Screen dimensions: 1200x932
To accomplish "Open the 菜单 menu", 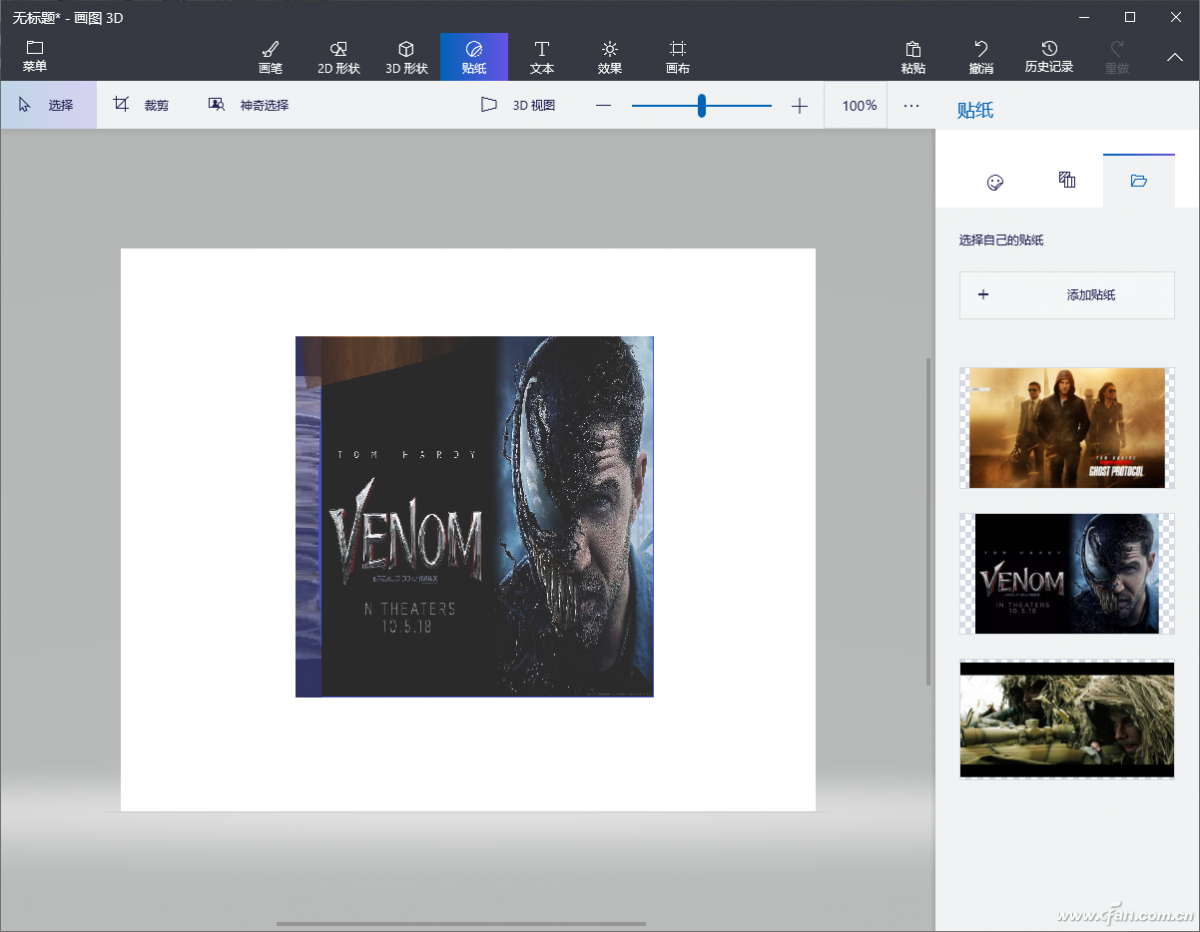I will point(35,57).
